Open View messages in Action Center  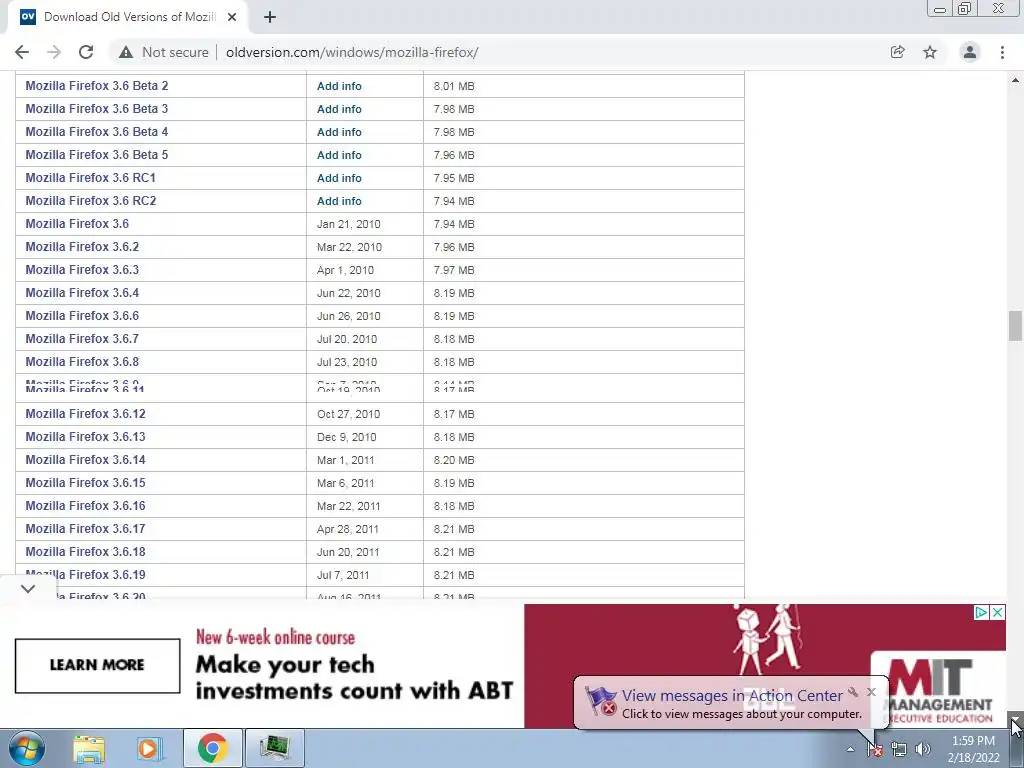732,696
